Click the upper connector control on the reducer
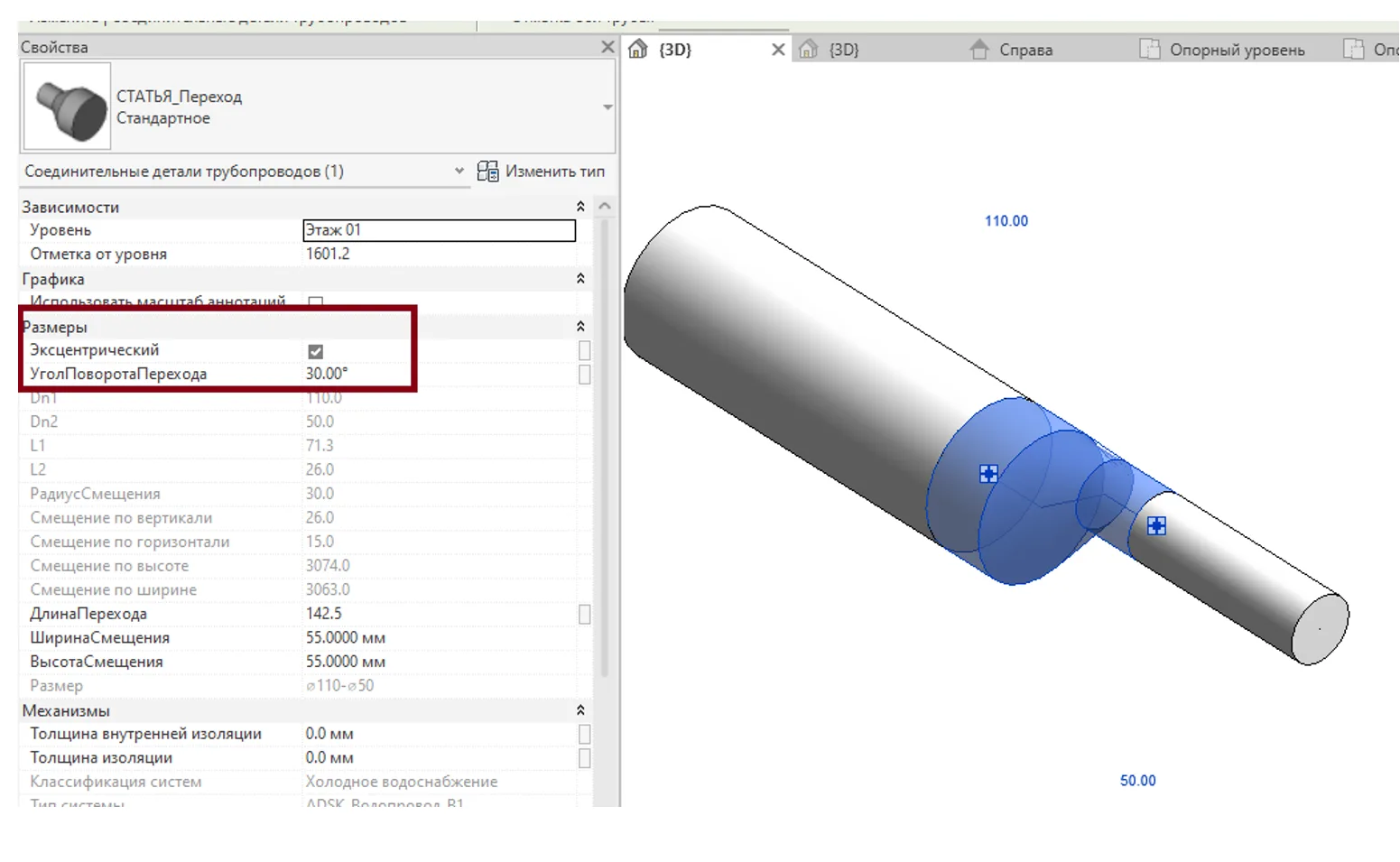 click(x=988, y=474)
